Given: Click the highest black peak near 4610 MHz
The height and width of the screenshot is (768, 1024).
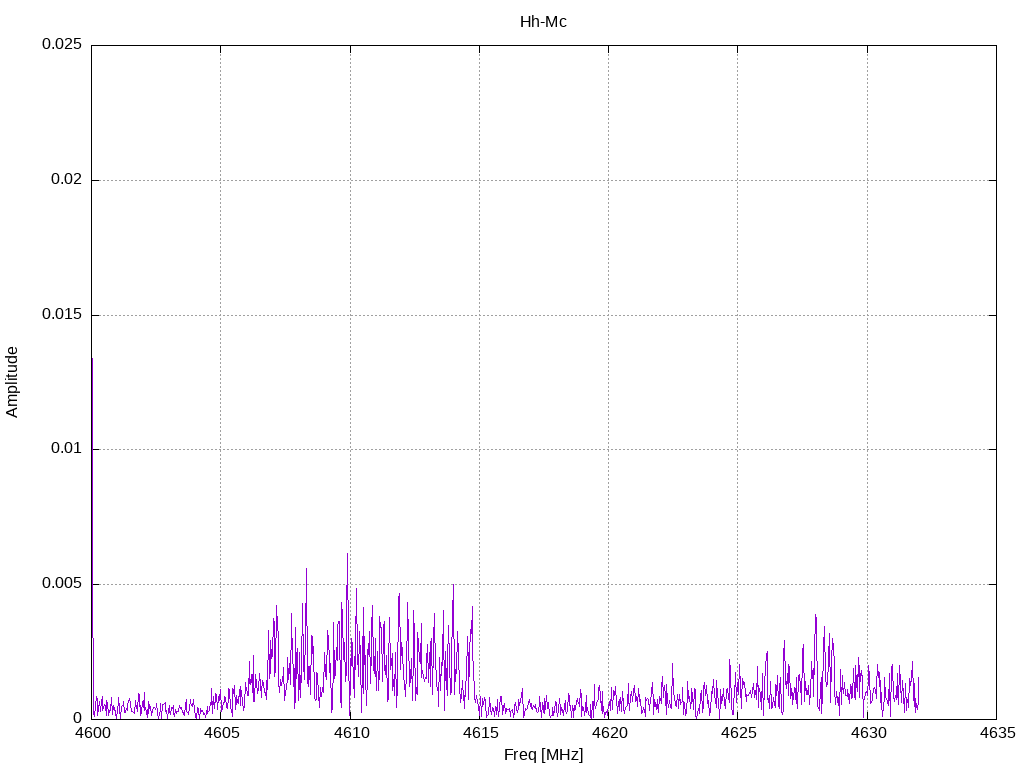Looking at the screenshot, I should click(x=347, y=554).
